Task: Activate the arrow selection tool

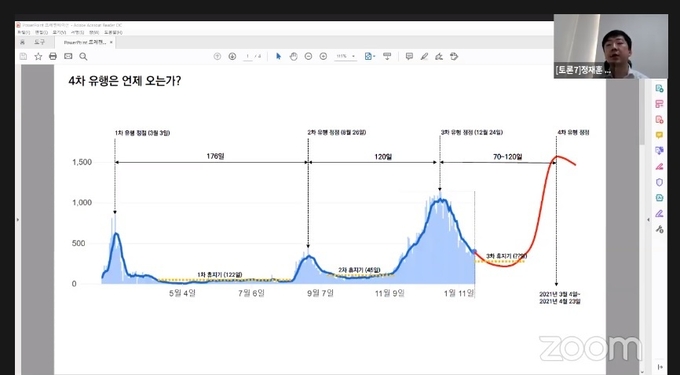Action: point(278,56)
